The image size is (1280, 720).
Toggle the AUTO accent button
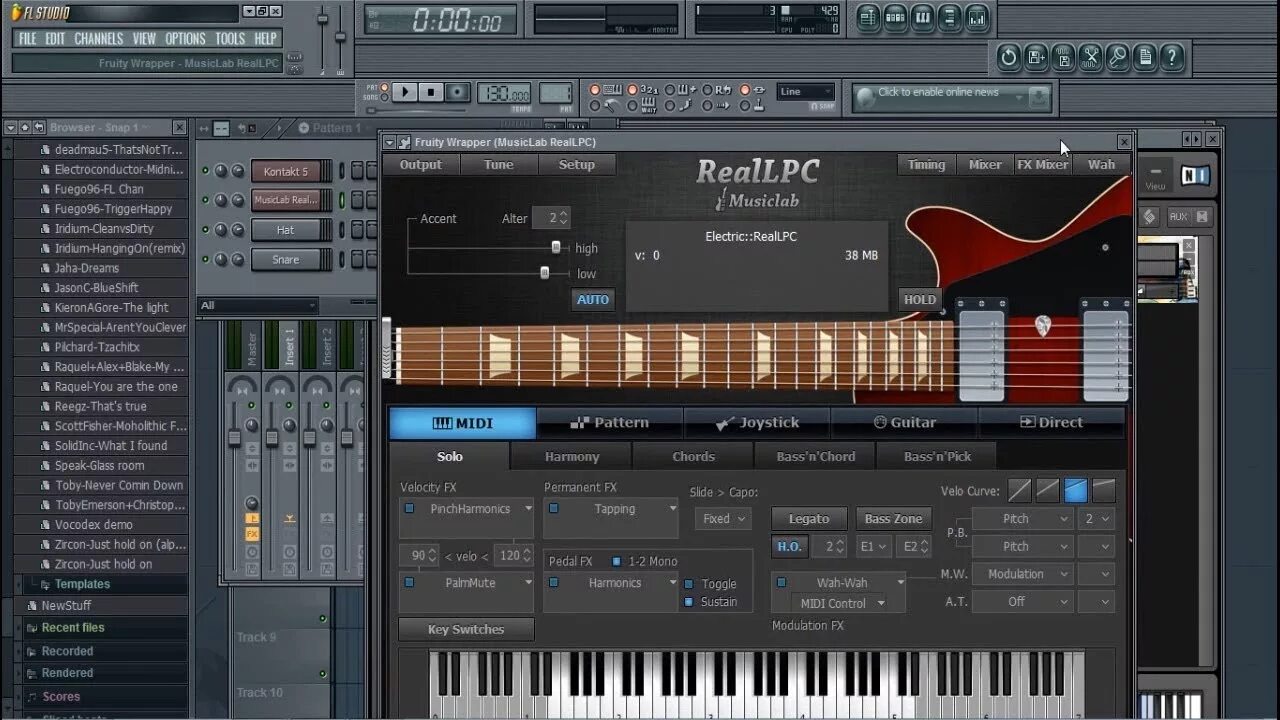[x=593, y=299]
